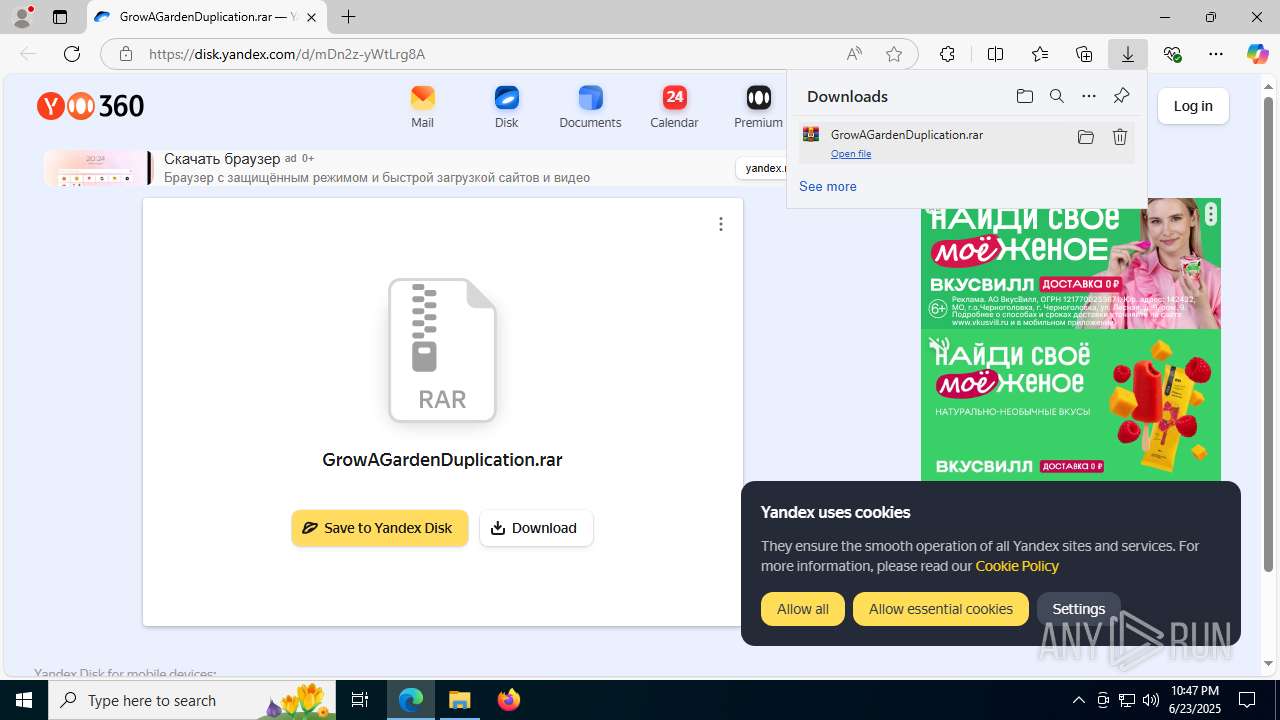Screen dimensions: 1280x720
Task: Toggle split screen view
Action: (995, 54)
